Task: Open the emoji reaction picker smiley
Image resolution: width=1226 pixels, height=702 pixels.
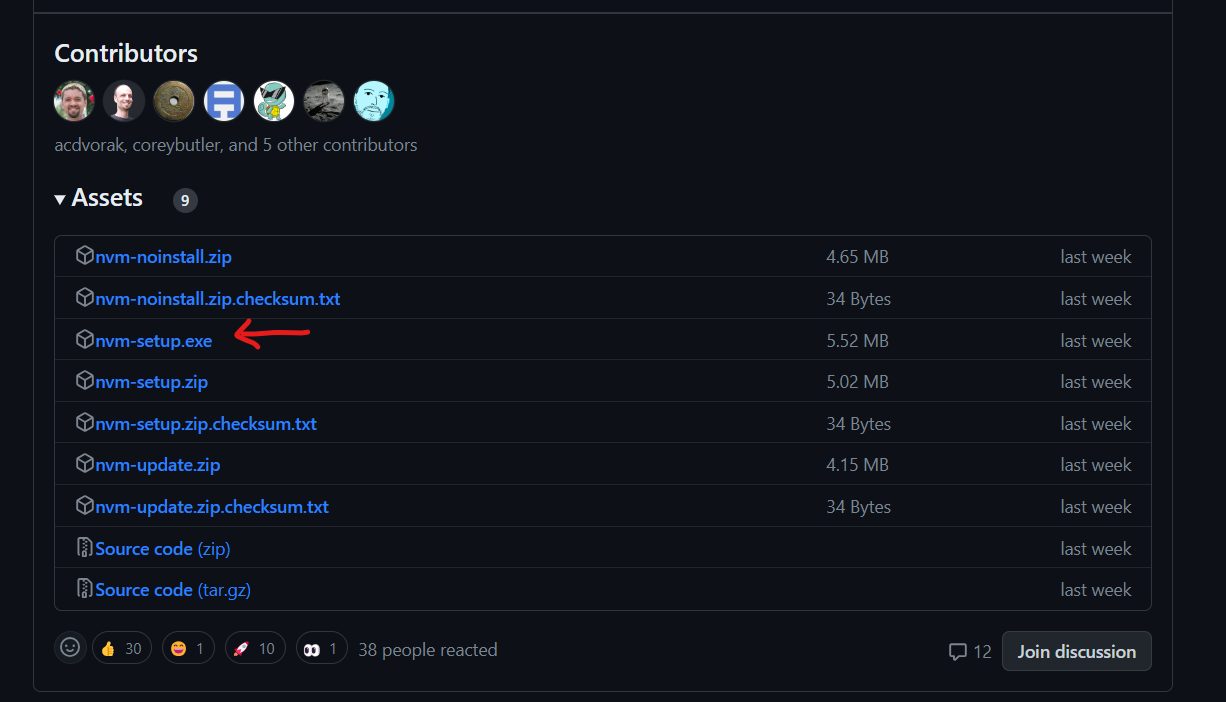Action: click(x=70, y=648)
